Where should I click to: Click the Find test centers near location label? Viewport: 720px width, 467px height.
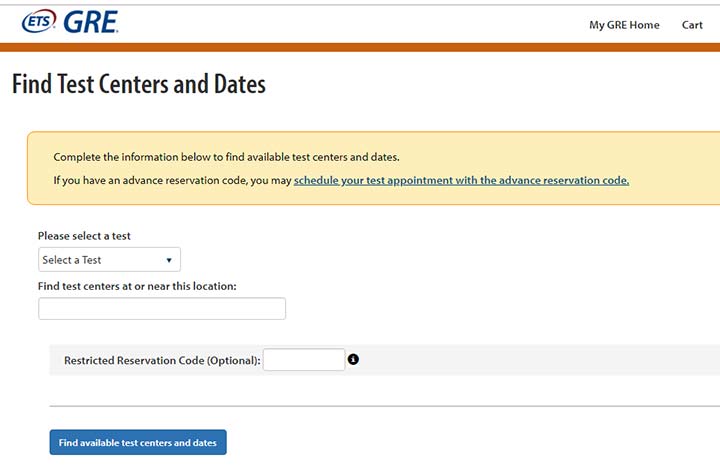coord(137,286)
